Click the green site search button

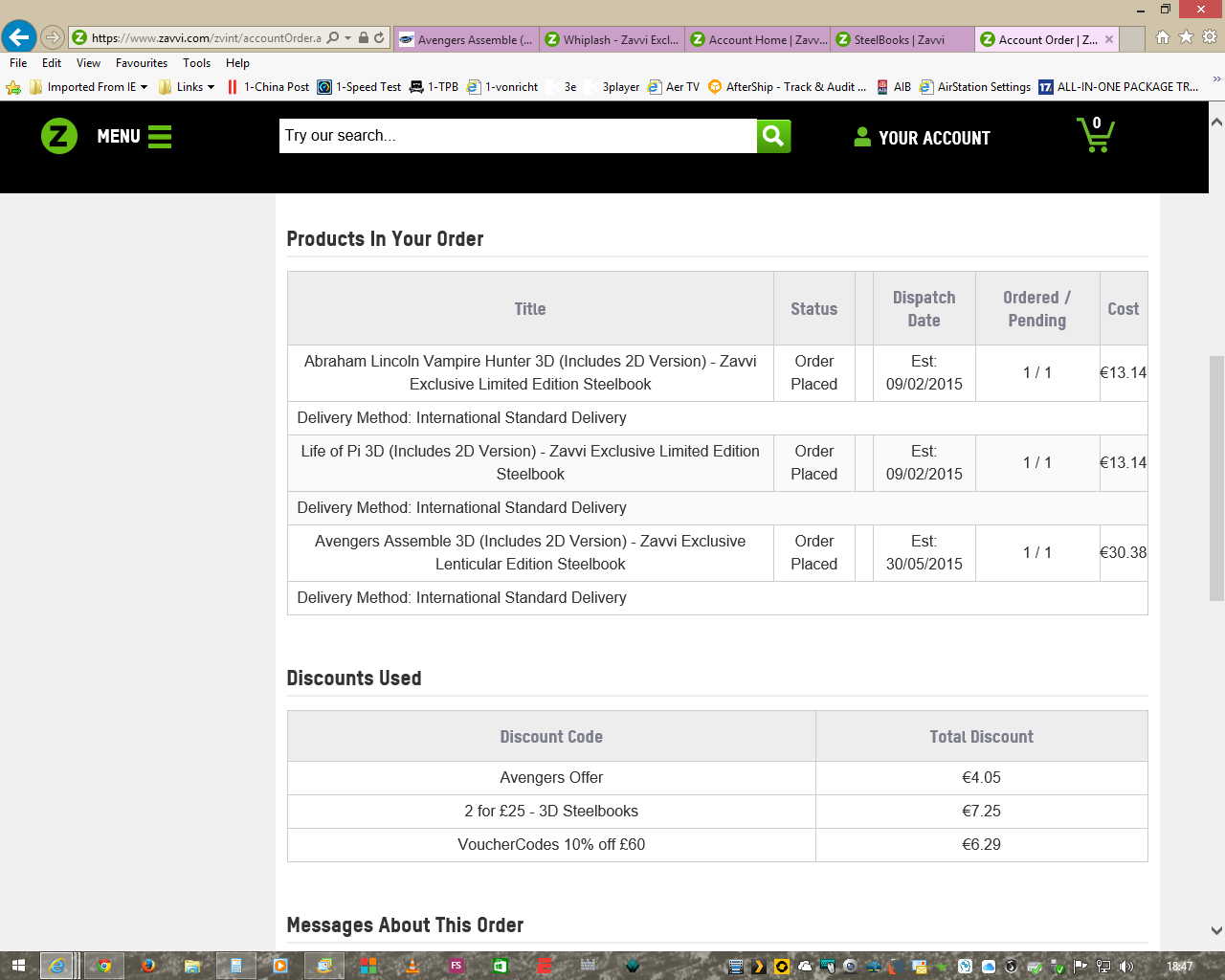(773, 136)
